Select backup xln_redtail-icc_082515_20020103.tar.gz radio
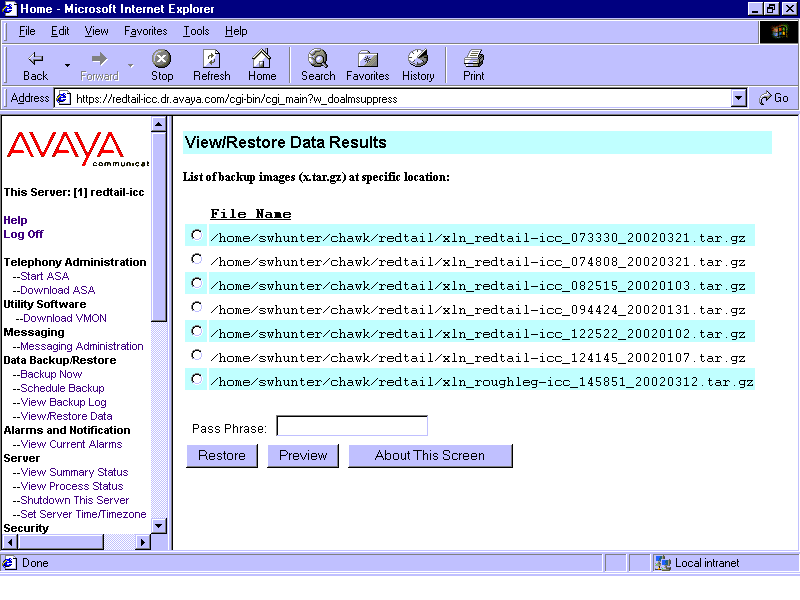800x600 pixels. 196,283
